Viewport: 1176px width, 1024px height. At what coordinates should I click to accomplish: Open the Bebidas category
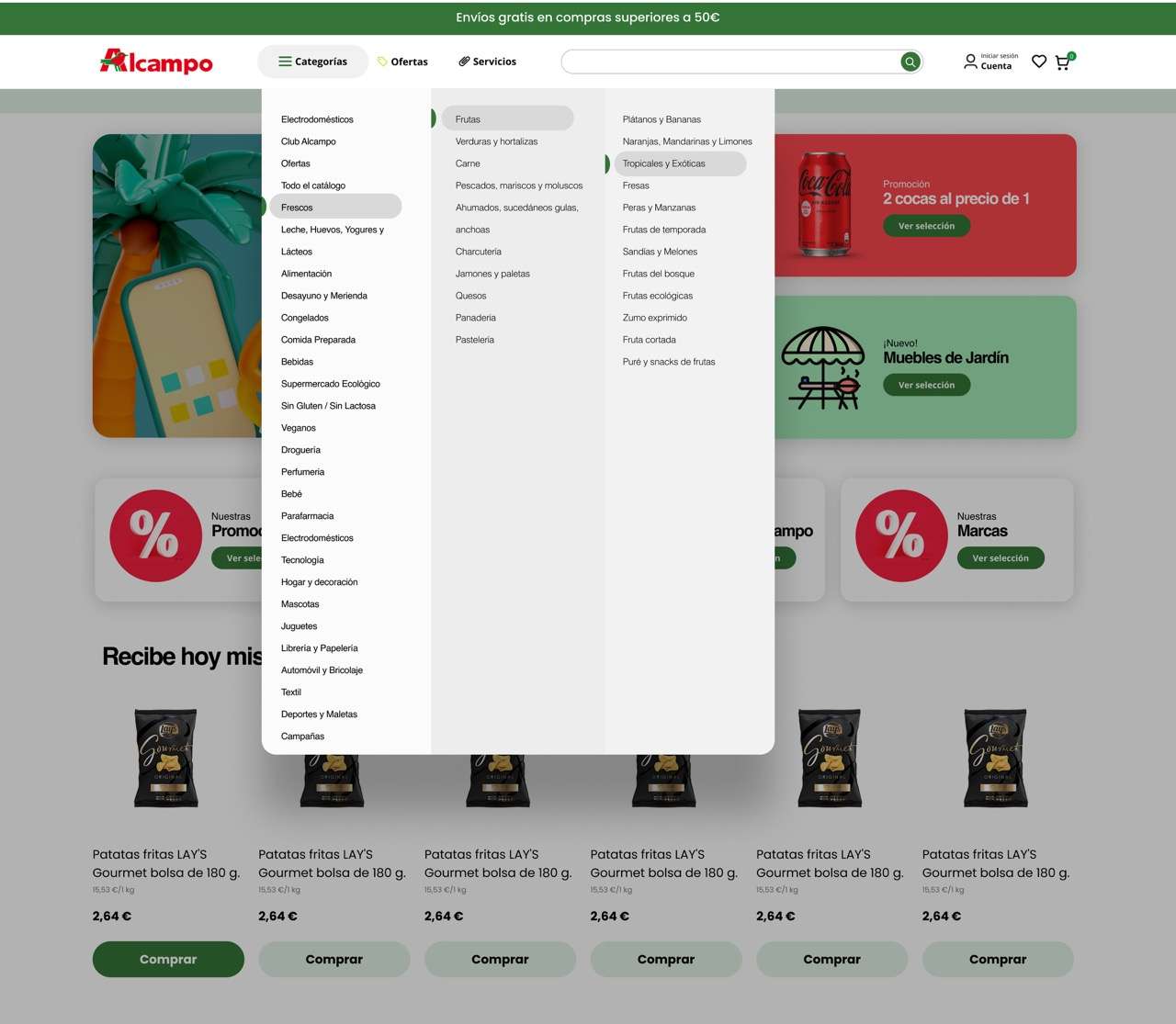[x=297, y=362]
